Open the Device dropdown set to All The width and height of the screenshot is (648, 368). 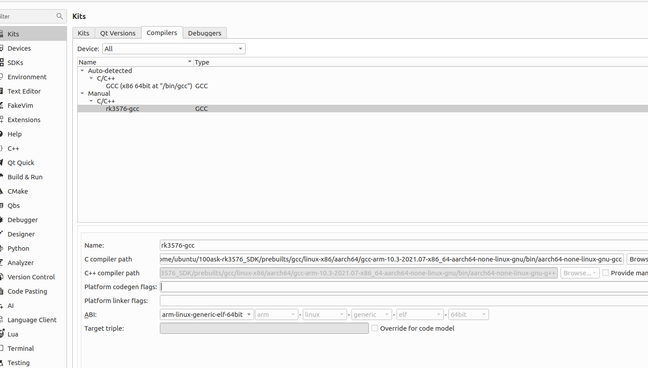tap(174, 49)
